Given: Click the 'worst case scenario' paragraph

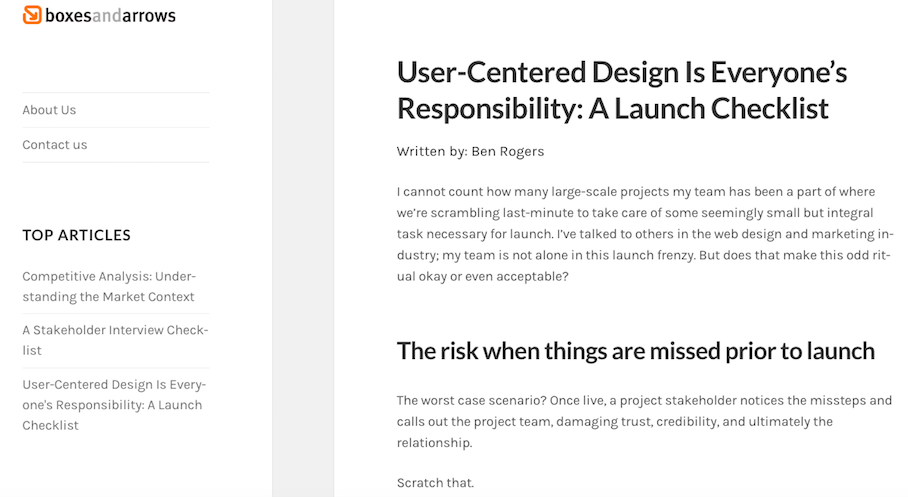Looking at the screenshot, I should (644, 422).
